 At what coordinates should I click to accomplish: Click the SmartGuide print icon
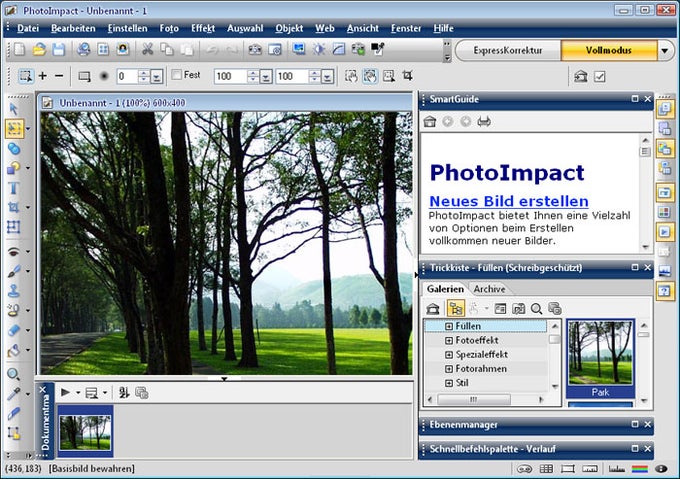tap(484, 122)
